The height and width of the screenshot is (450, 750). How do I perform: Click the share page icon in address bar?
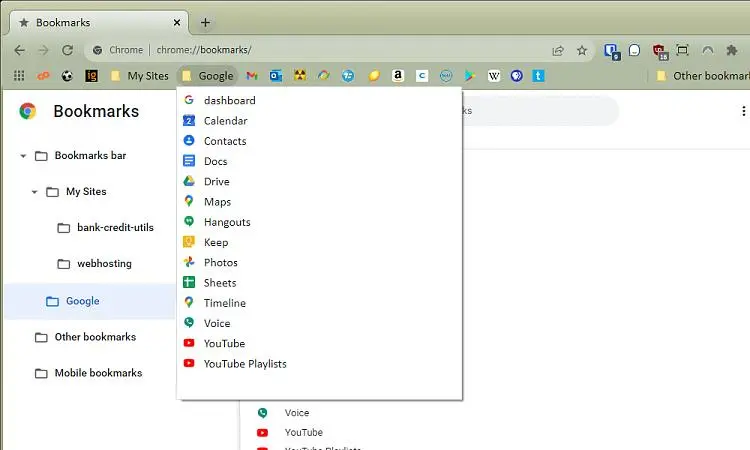click(x=558, y=50)
